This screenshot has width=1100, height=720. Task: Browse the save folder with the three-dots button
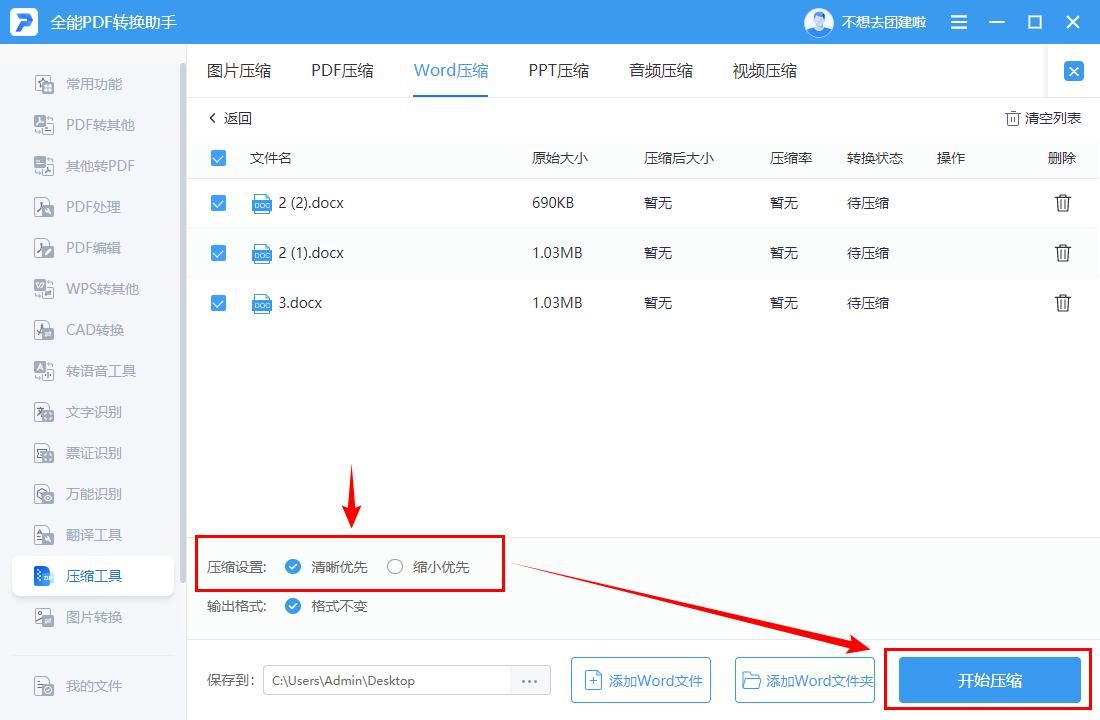click(530, 681)
